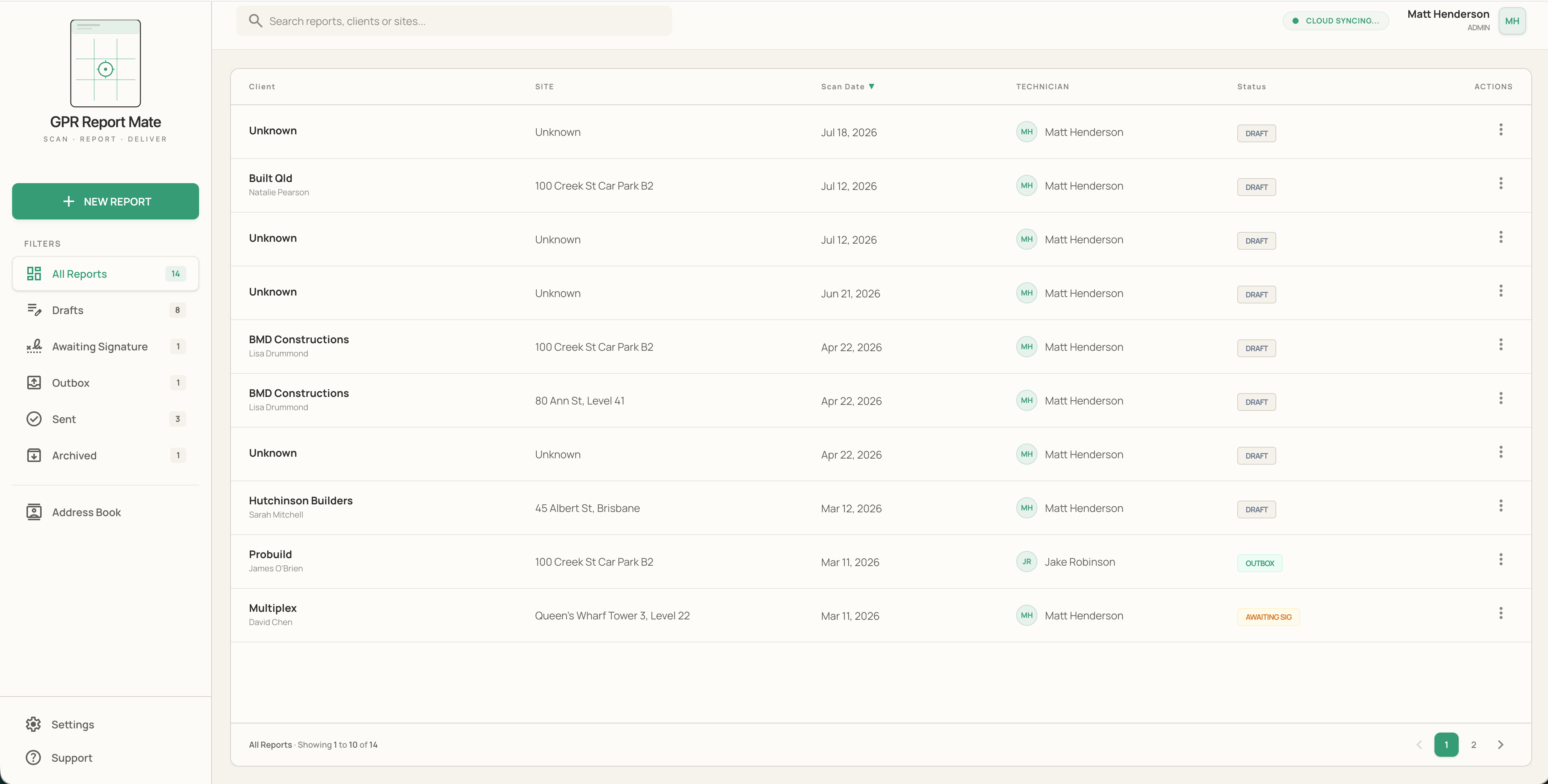This screenshot has height=784, width=1548.
Task: Click the Outbox tray icon
Action: click(34, 383)
